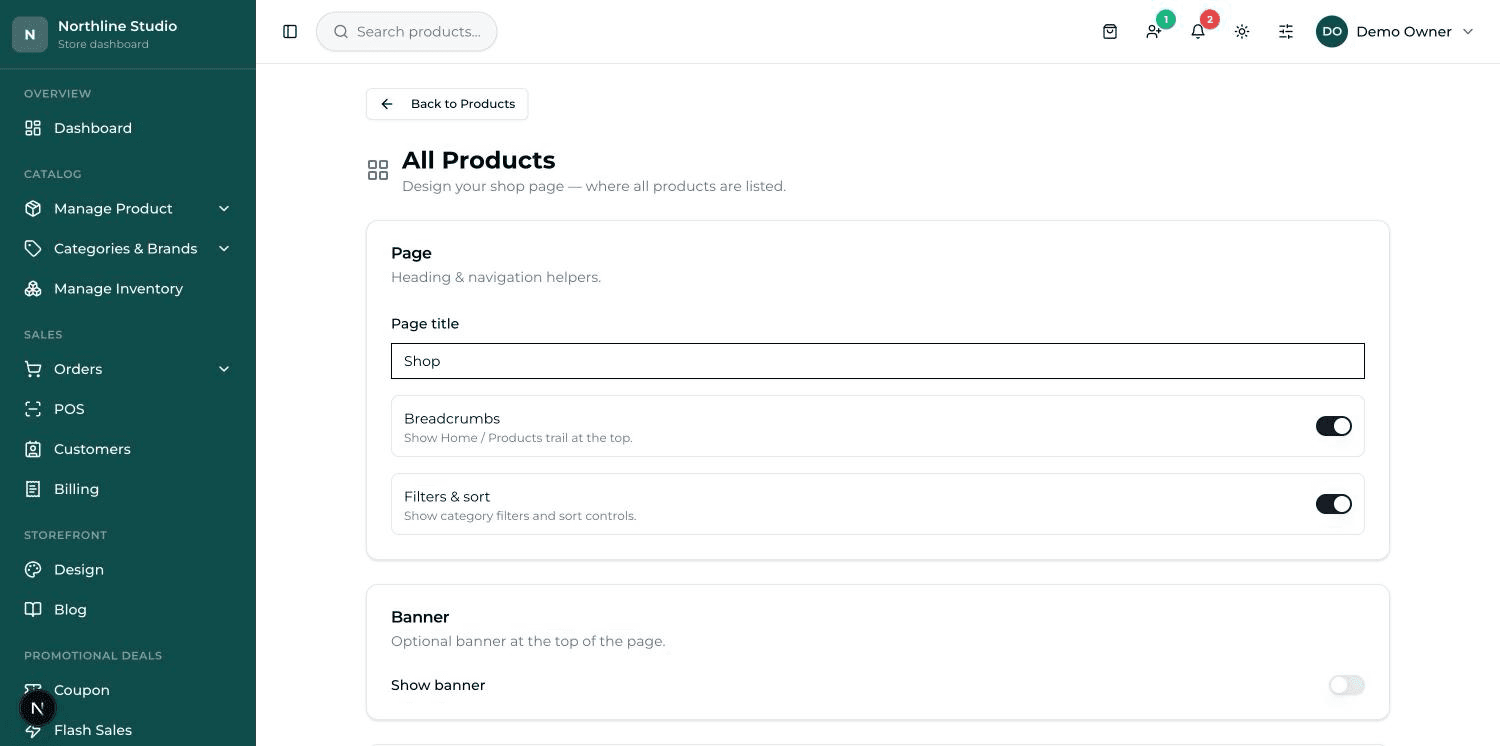Click the 'Heading & navigation helpers.' text

click(496, 277)
